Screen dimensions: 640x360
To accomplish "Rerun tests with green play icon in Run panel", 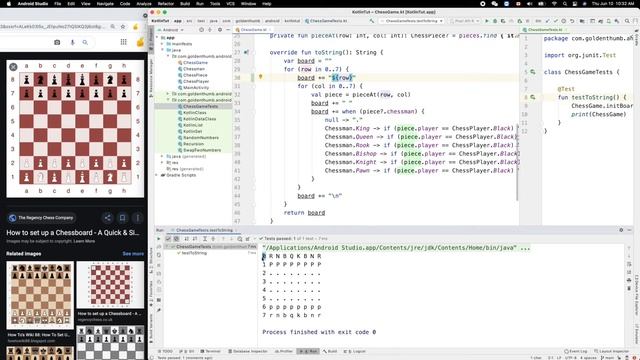I will 159,238.
